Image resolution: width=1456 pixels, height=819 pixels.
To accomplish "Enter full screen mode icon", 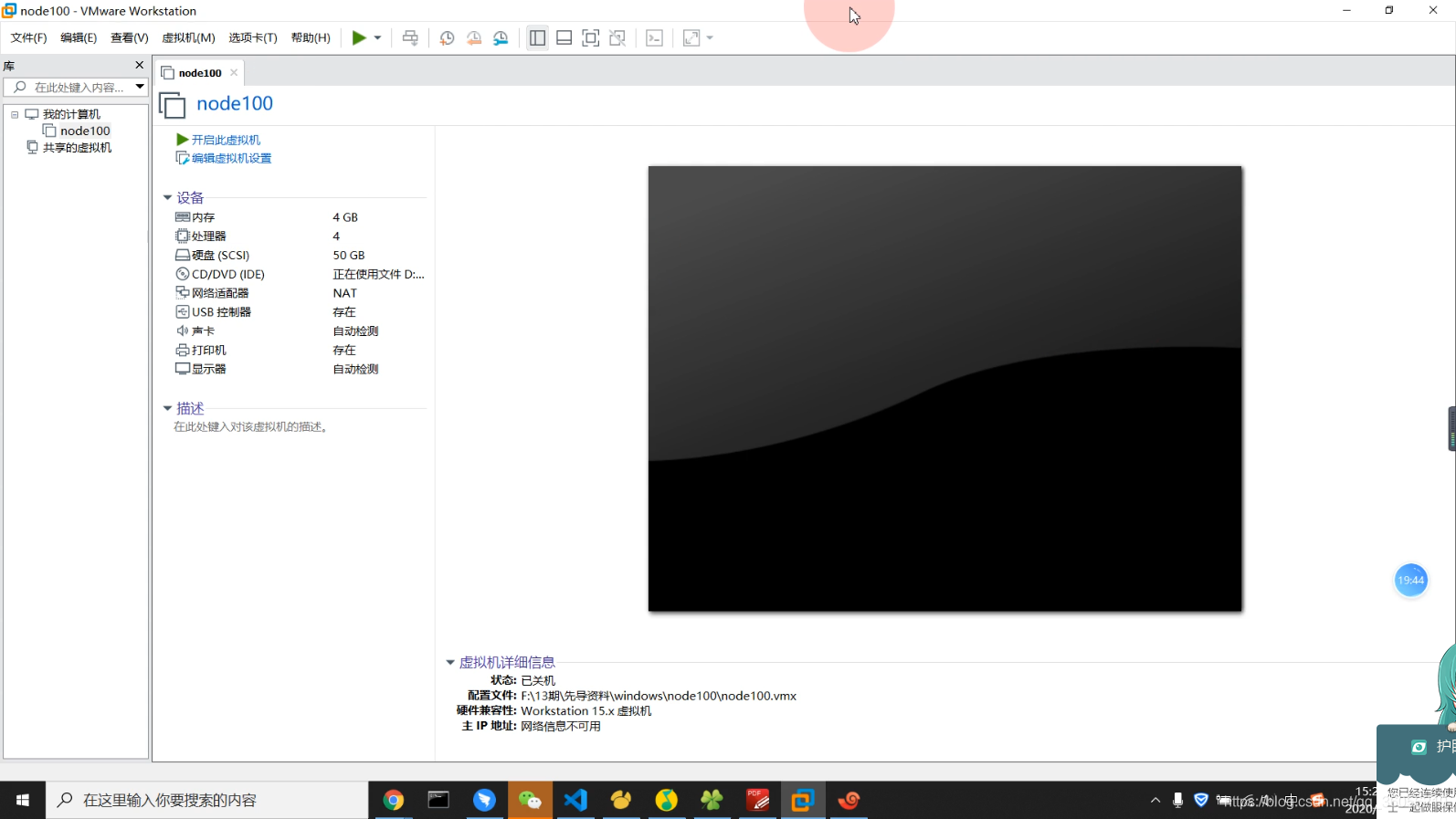I will pos(591,37).
